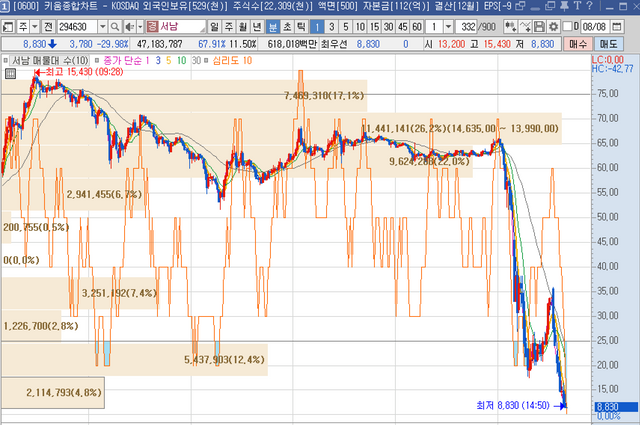Click the grid icon at chart top-left
Viewport: 640px width, 425px height.
click(7, 61)
